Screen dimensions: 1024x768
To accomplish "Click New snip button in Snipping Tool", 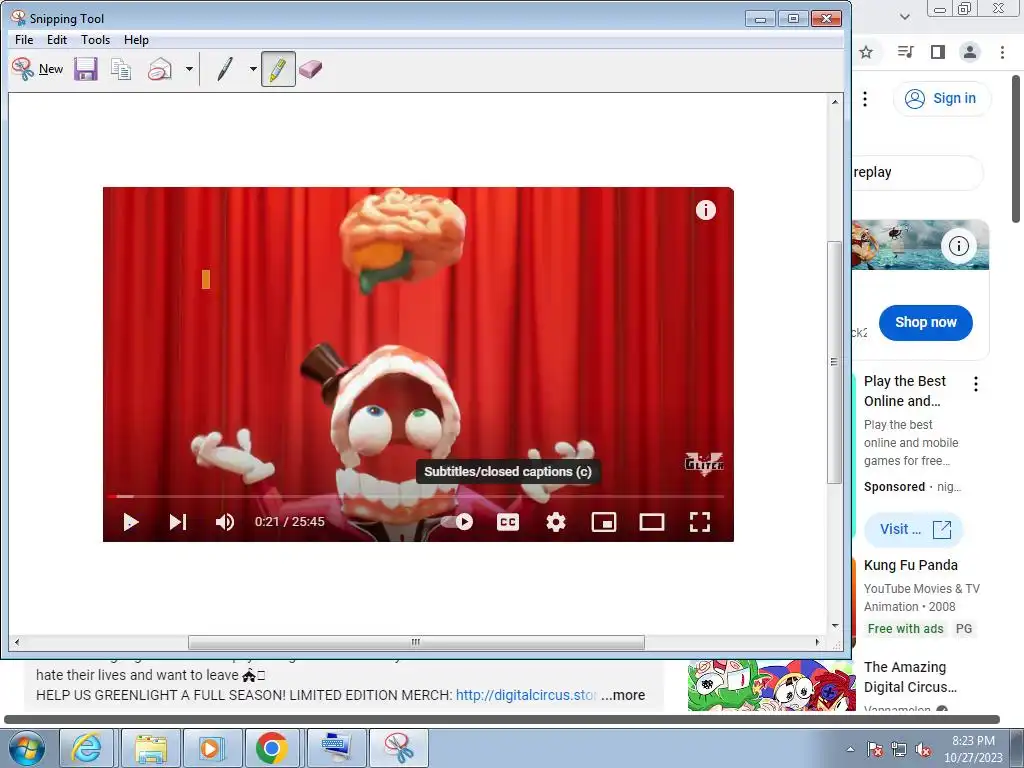I will pyautogui.click(x=37, y=69).
